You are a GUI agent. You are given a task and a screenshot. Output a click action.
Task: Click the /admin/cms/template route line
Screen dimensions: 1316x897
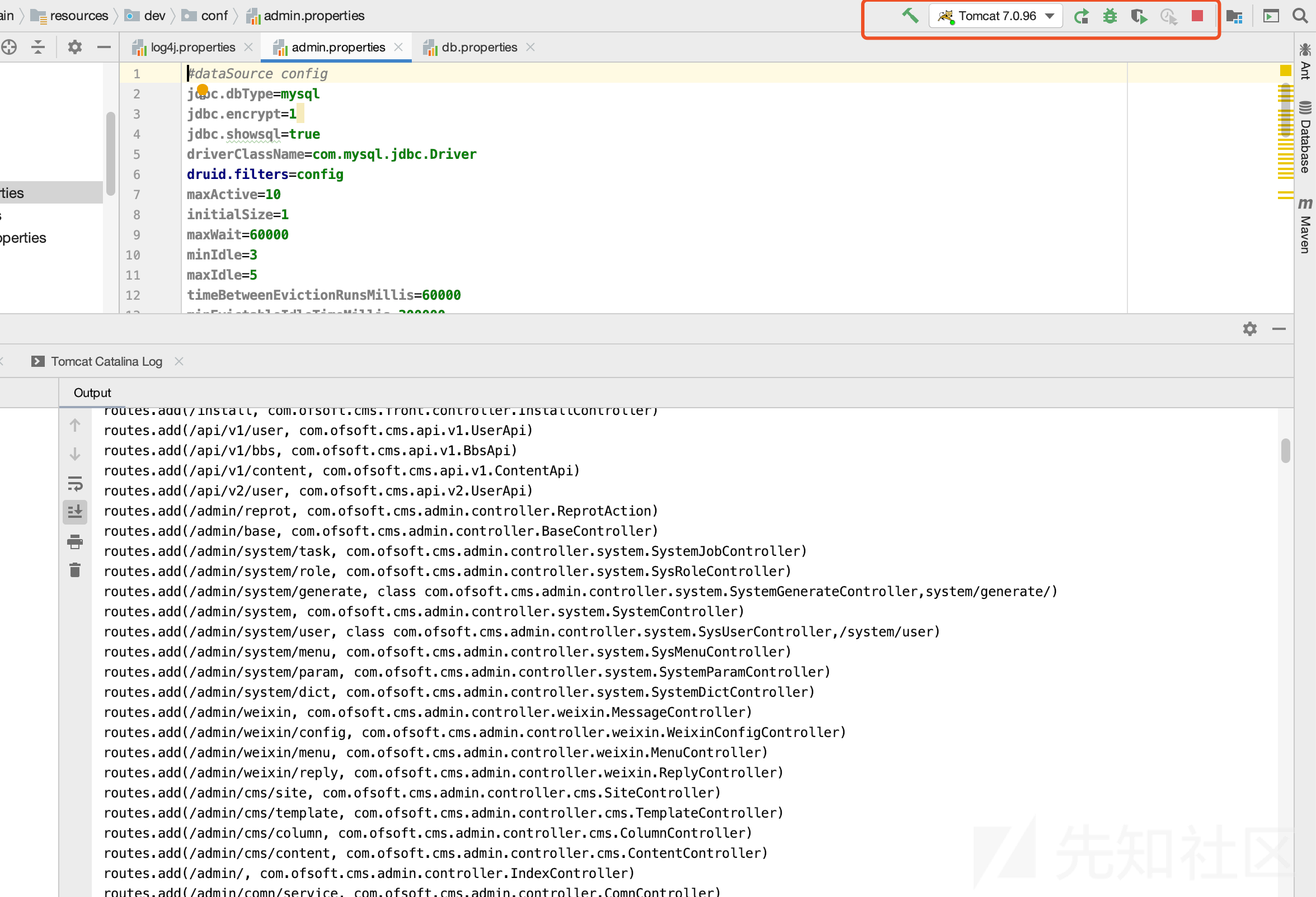[443, 813]
